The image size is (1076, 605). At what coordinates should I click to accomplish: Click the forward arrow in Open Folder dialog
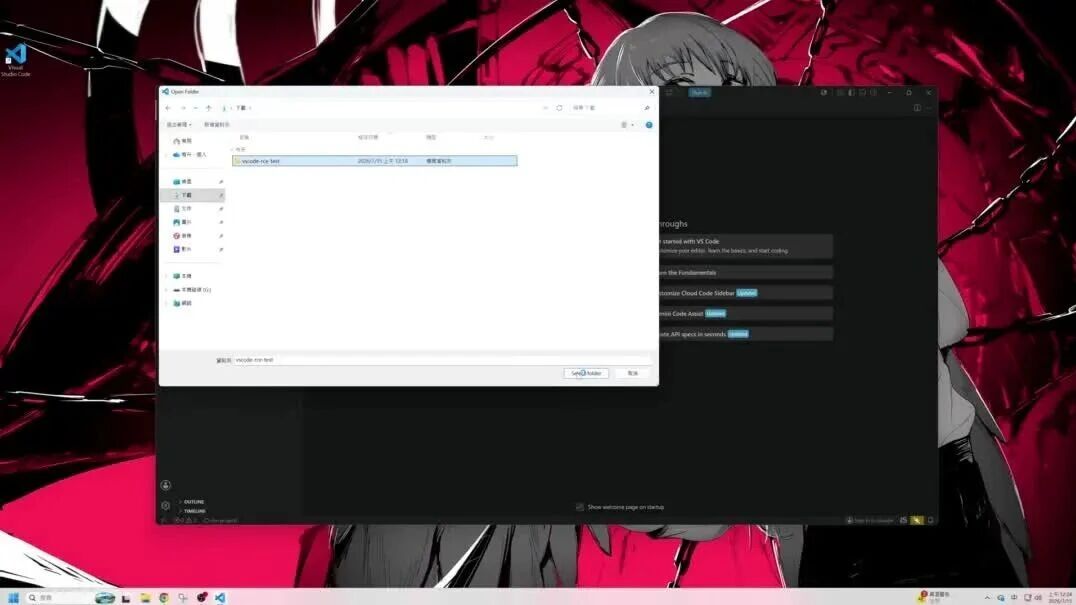[x=183, y=108]
